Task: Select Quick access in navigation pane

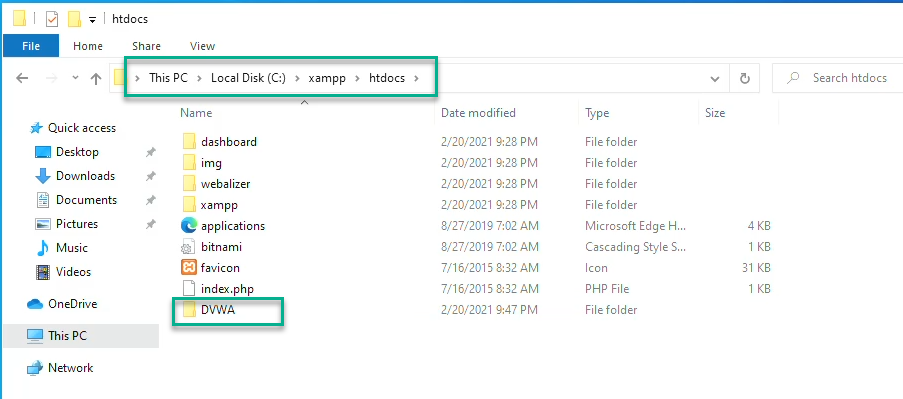Action: [x=82, y=128]
